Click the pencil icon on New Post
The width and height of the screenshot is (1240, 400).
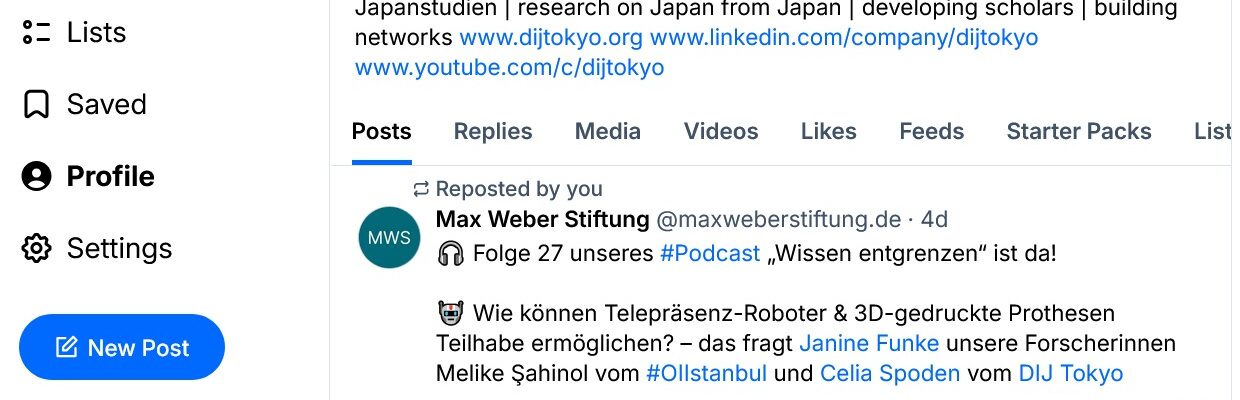(x=66, y=348)
